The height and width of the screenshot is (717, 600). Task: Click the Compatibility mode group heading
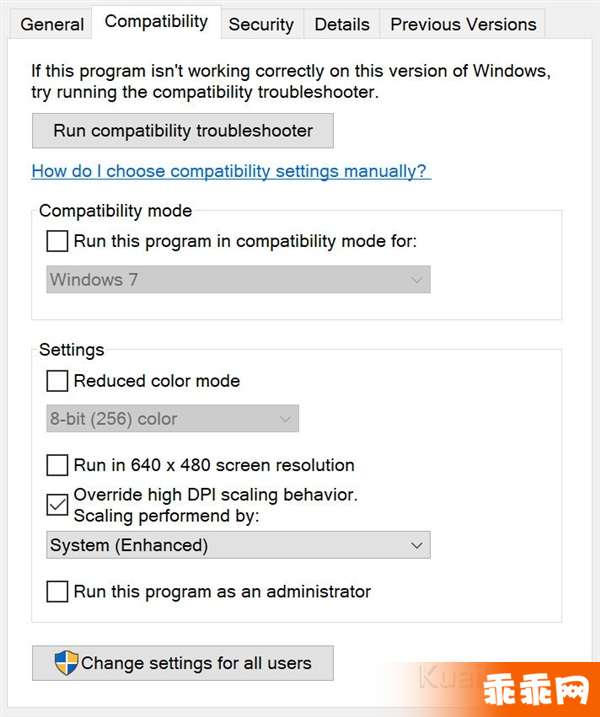click(x=115, y=211)
